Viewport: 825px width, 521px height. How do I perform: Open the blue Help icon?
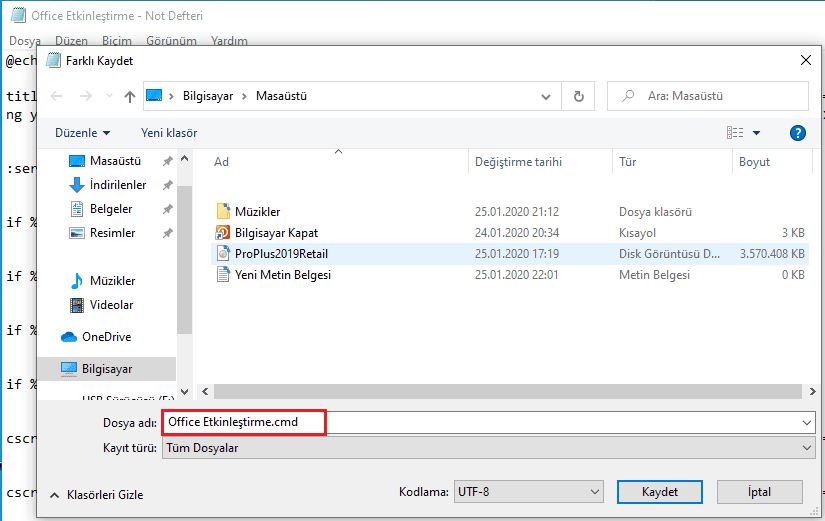[x=798, y=133]
